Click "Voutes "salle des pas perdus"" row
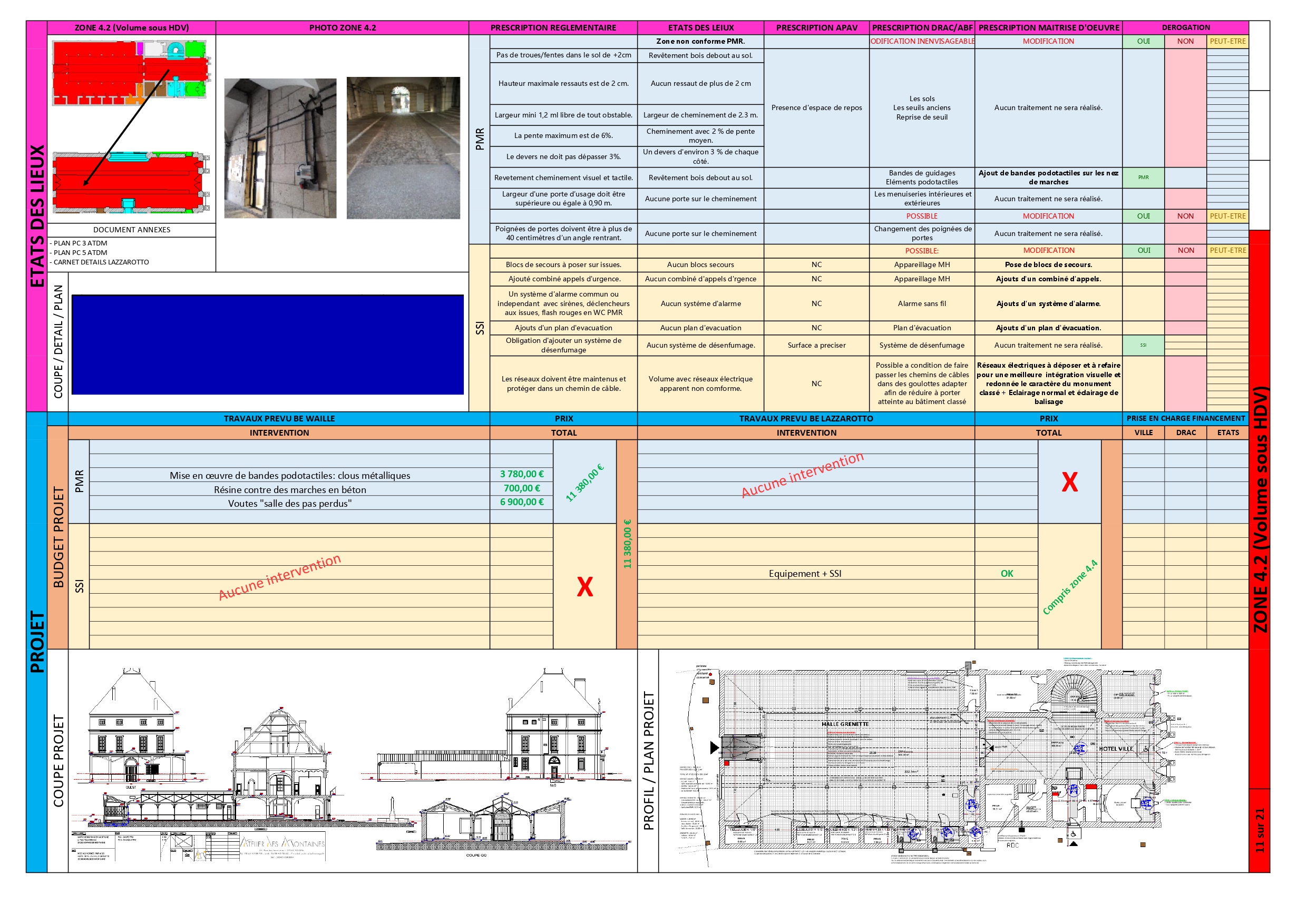This screenshot has width=1307, height=924. 290,504
